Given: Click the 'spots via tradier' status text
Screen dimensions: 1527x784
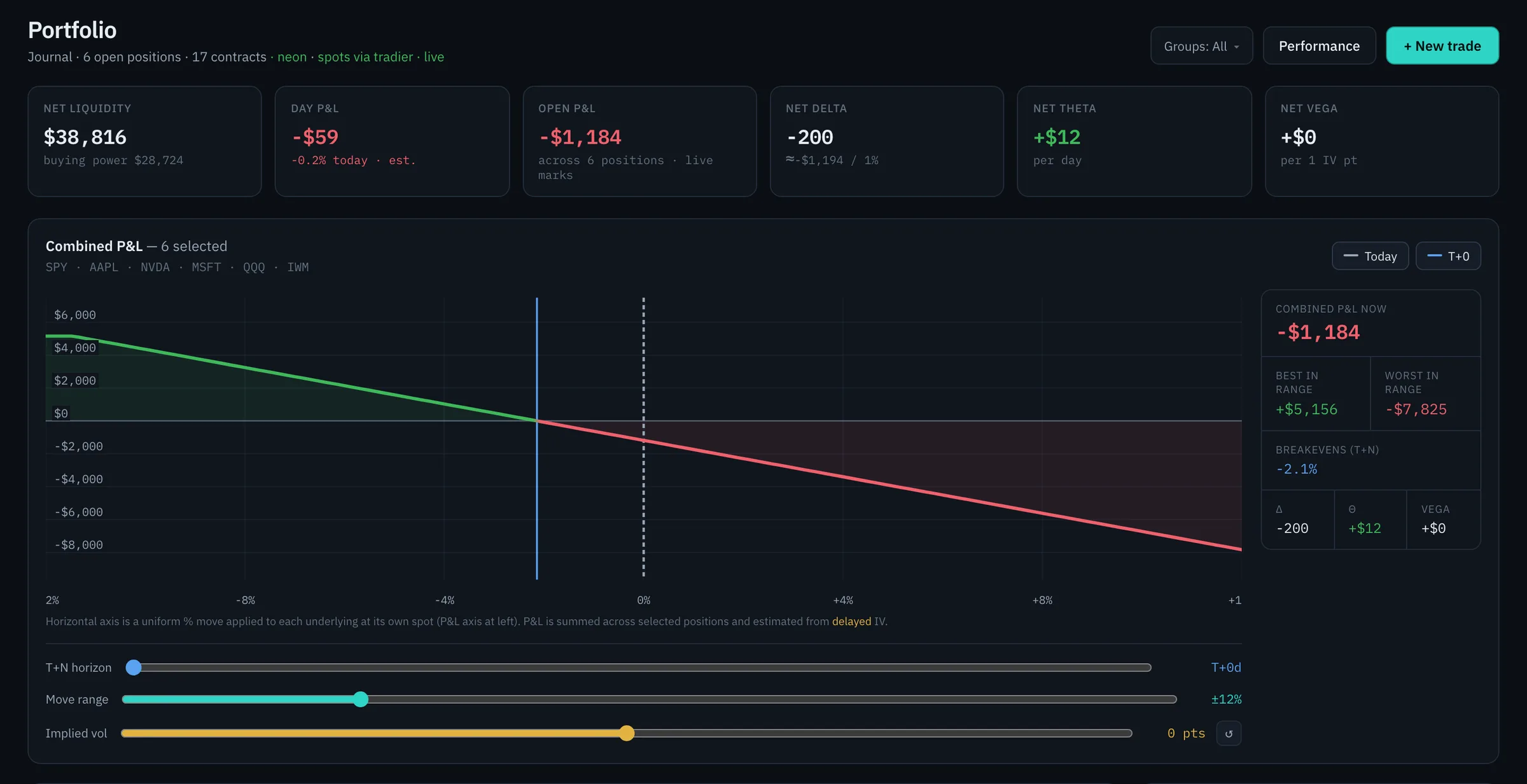Looking at the screenshot, I should click(x=365, y=57).
